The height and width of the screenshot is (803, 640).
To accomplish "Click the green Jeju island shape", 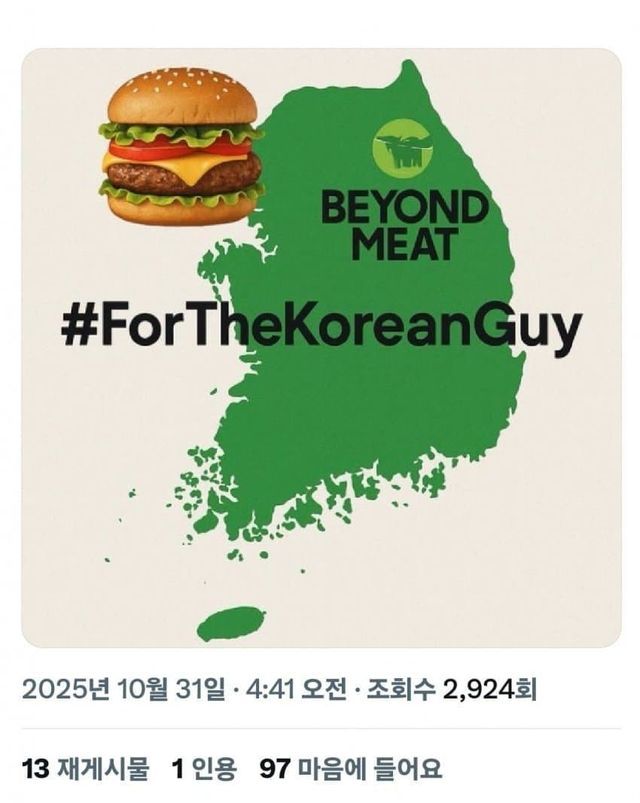I will coord(231,623).
